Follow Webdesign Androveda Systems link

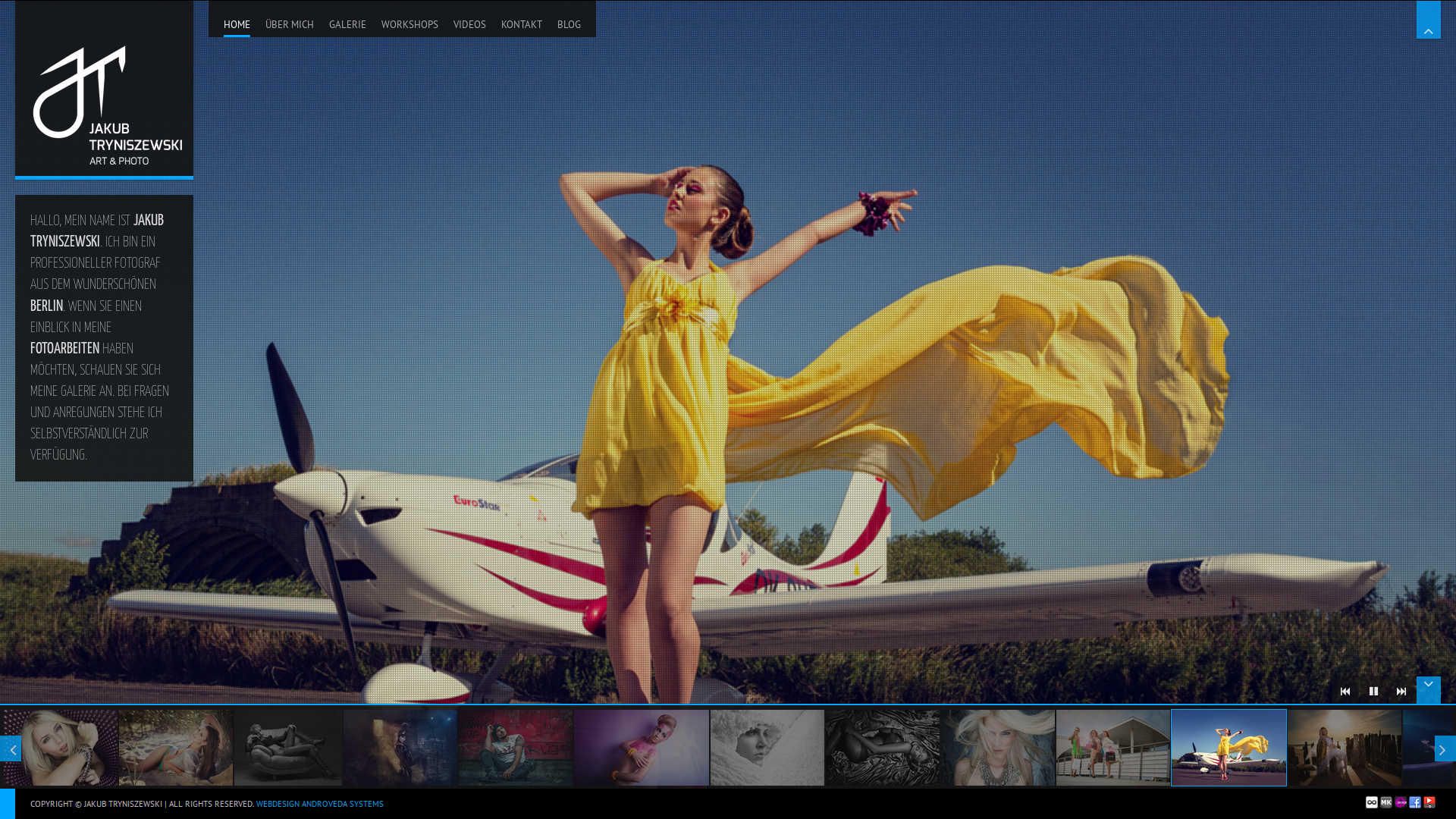point(319,804)
